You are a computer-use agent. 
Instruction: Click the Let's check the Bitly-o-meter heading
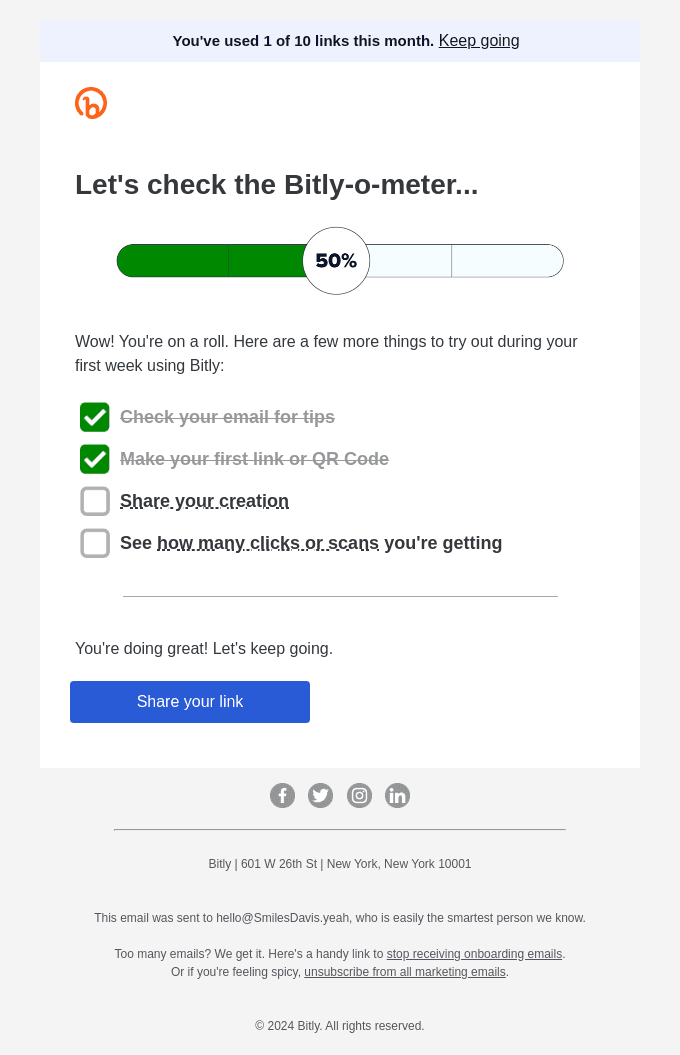click(x=277, y=185)
